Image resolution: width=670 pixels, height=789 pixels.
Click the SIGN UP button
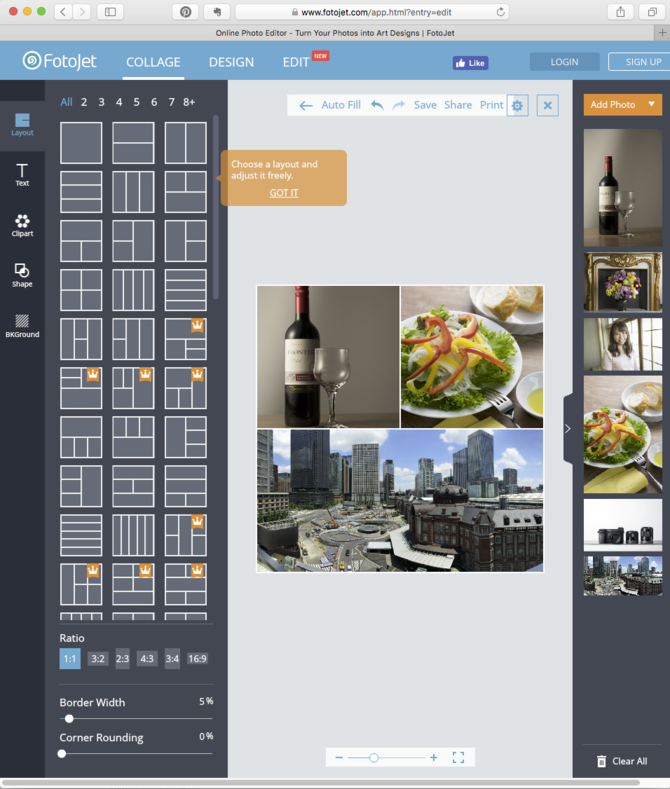[639, 62]
